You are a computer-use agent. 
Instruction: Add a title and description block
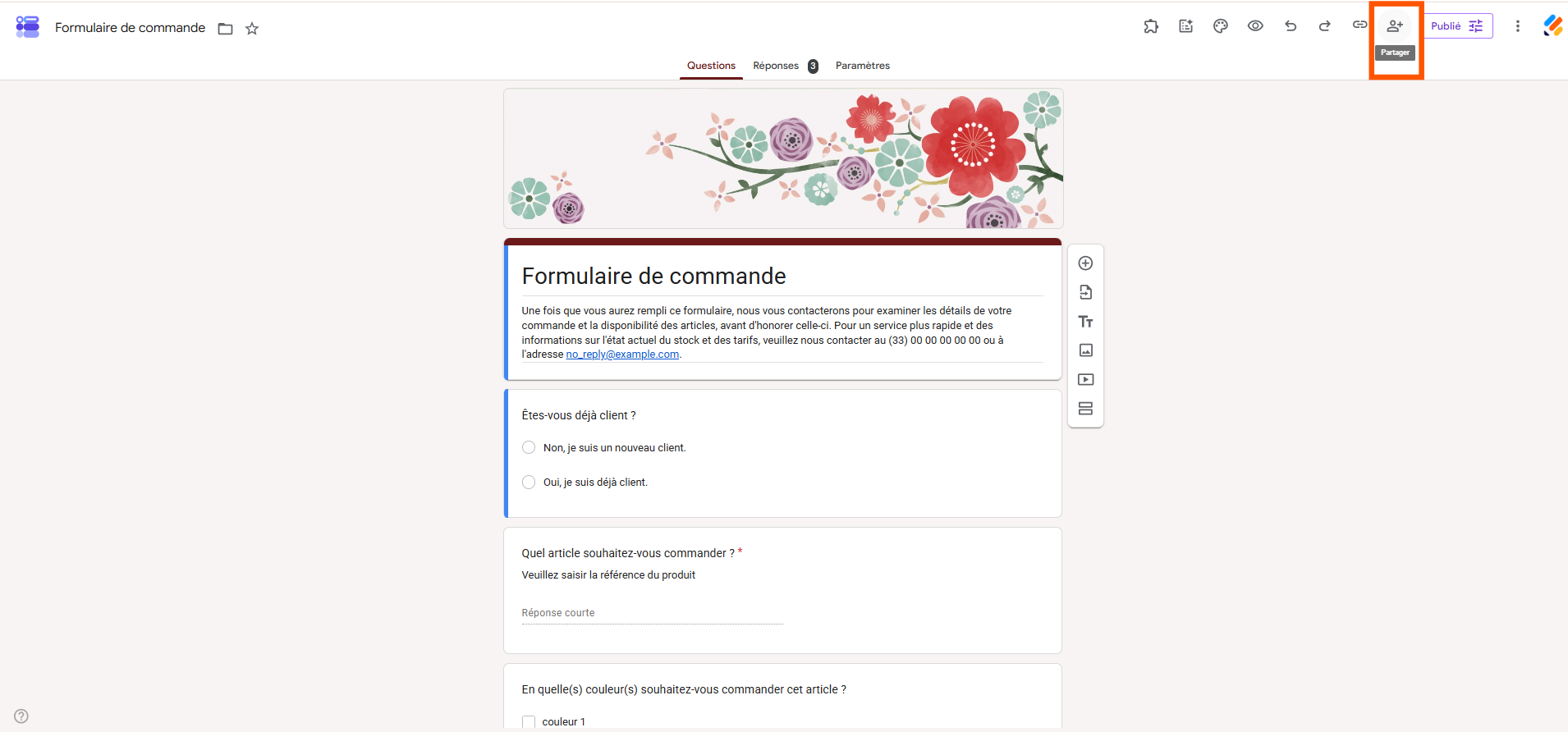[x=1085, y=322]
